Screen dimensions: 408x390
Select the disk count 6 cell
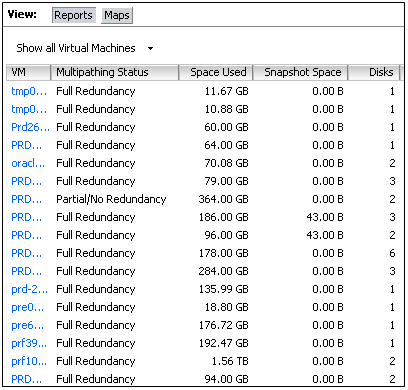coord(392,253)
